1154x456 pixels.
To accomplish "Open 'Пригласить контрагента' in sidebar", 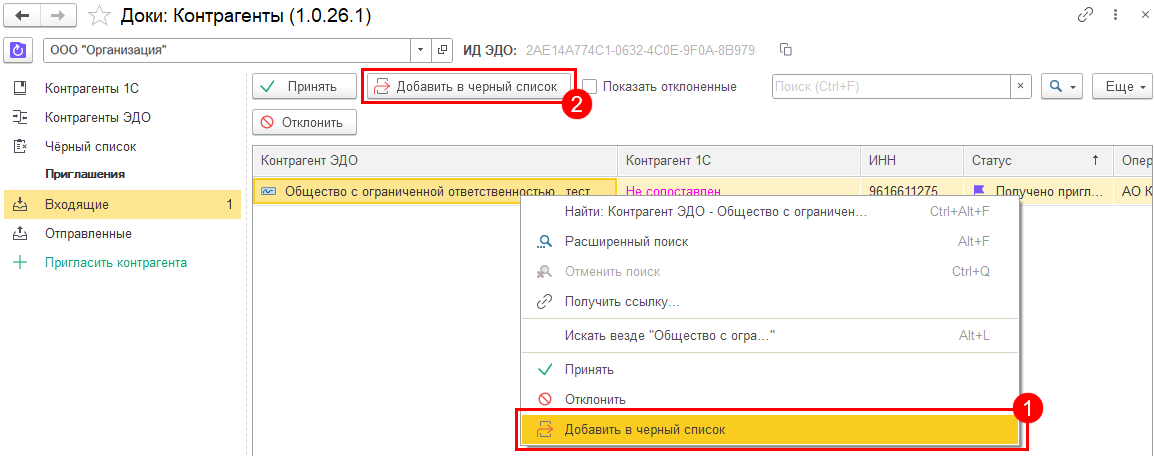I will (115, 263).
